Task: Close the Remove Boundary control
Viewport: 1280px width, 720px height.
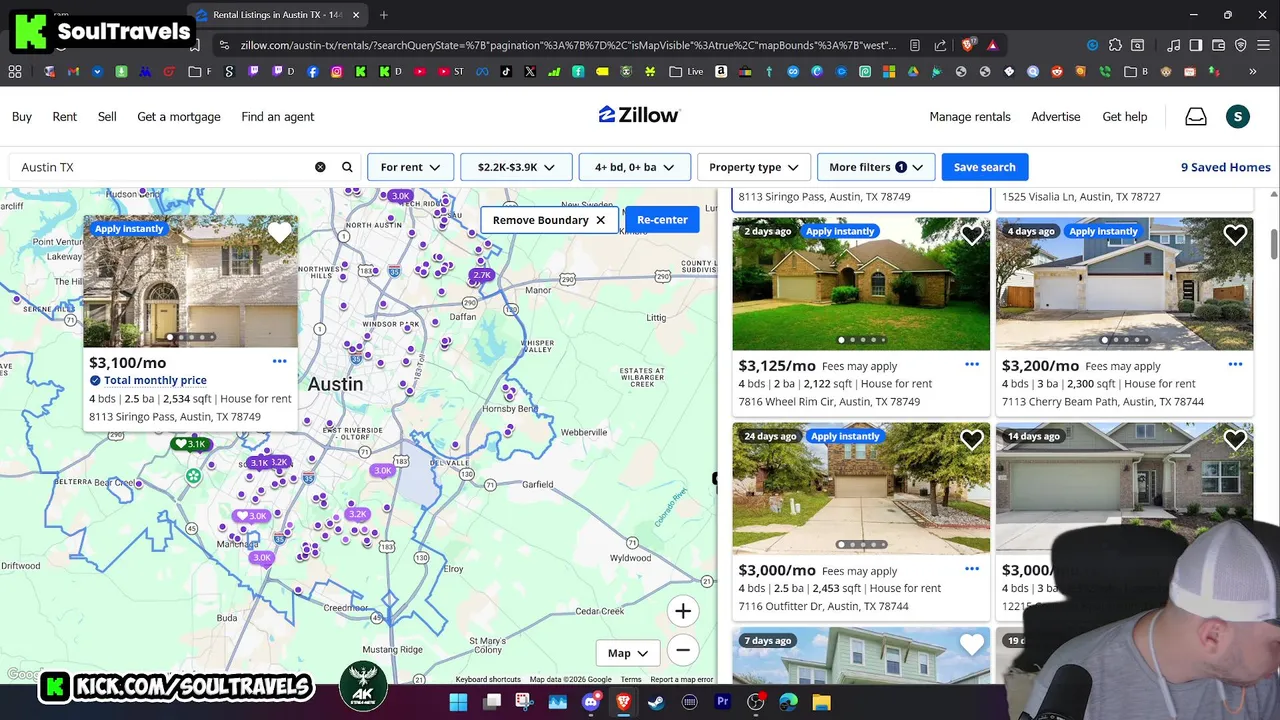Action: click(x=600, y=220)
